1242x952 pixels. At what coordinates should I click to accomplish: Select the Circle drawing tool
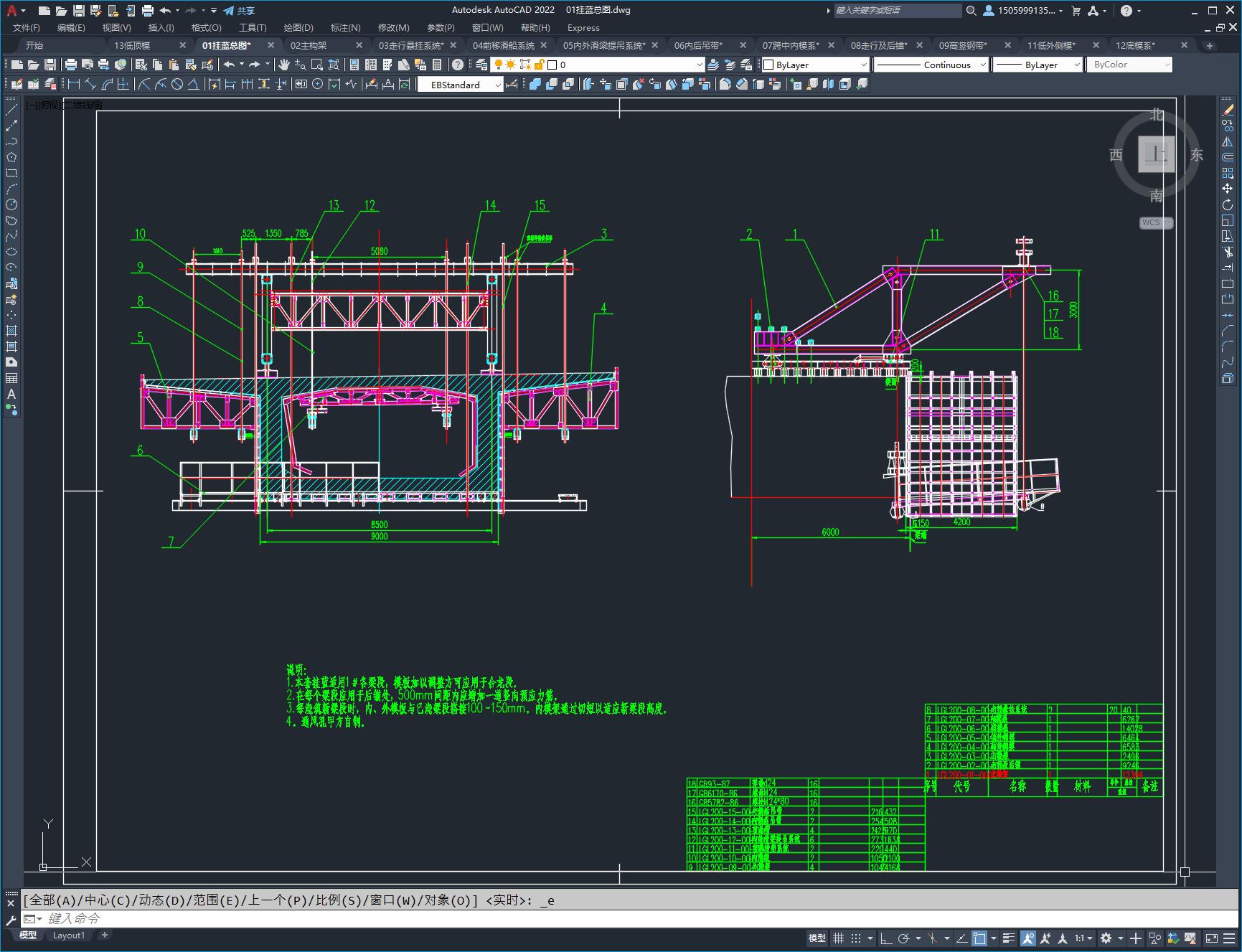point(11,204)
